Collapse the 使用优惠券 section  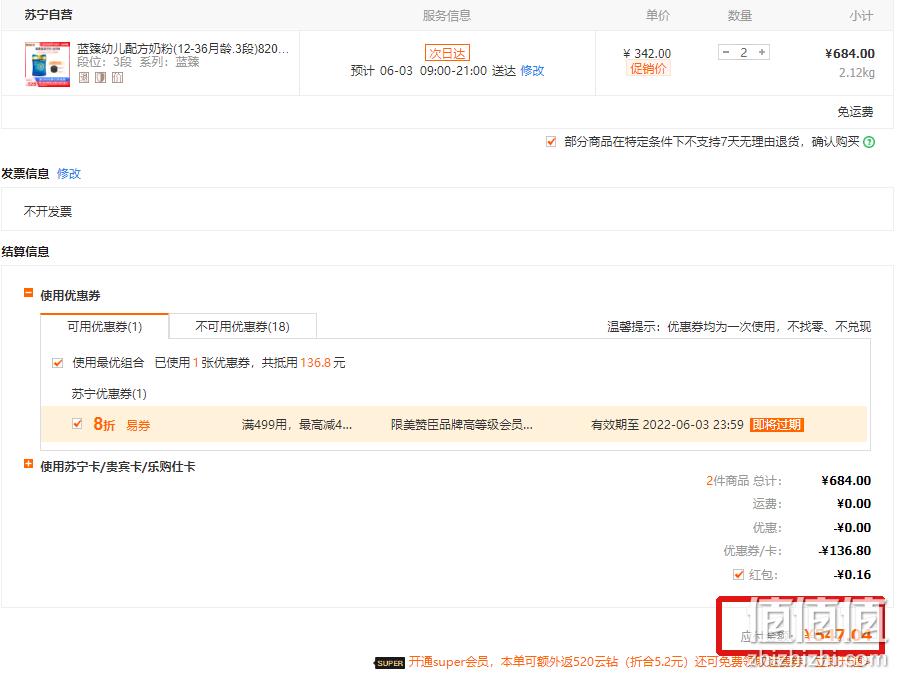click(28, 293)
